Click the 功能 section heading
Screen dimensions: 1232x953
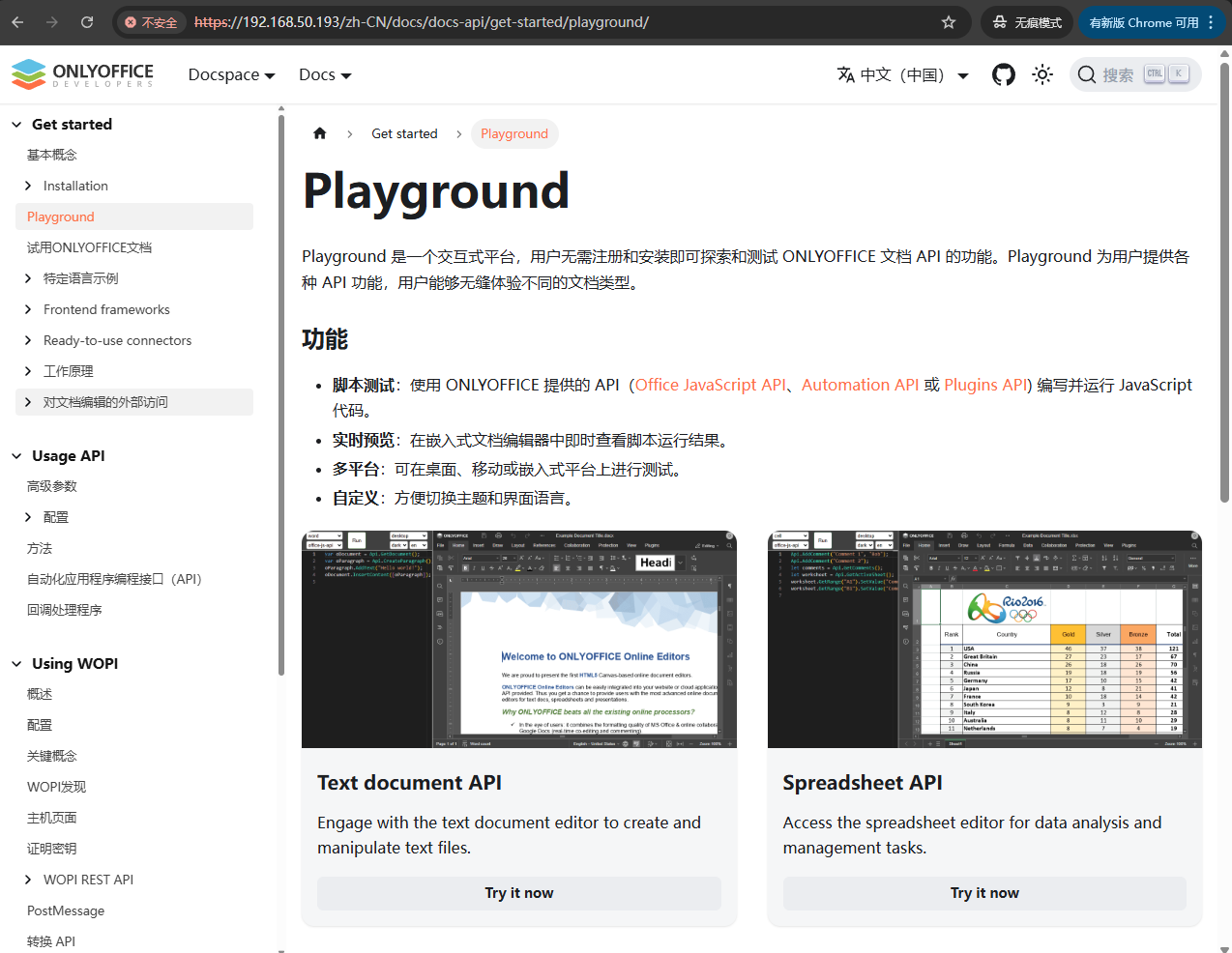tap(325, 339)
